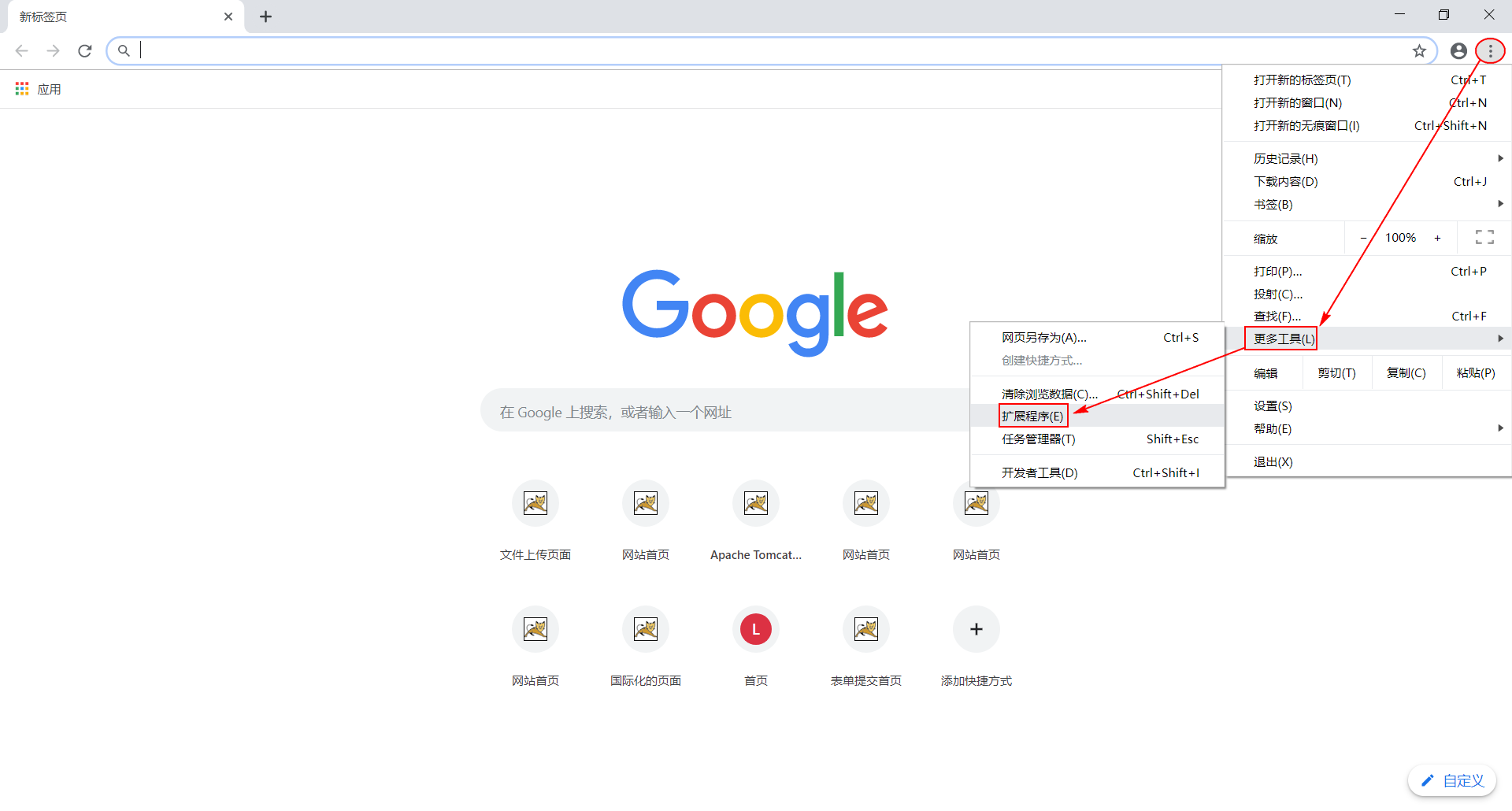This screenshot has width=1512, height=811.
Task: Open the 应用 apps grid icon
Action: 21,88
